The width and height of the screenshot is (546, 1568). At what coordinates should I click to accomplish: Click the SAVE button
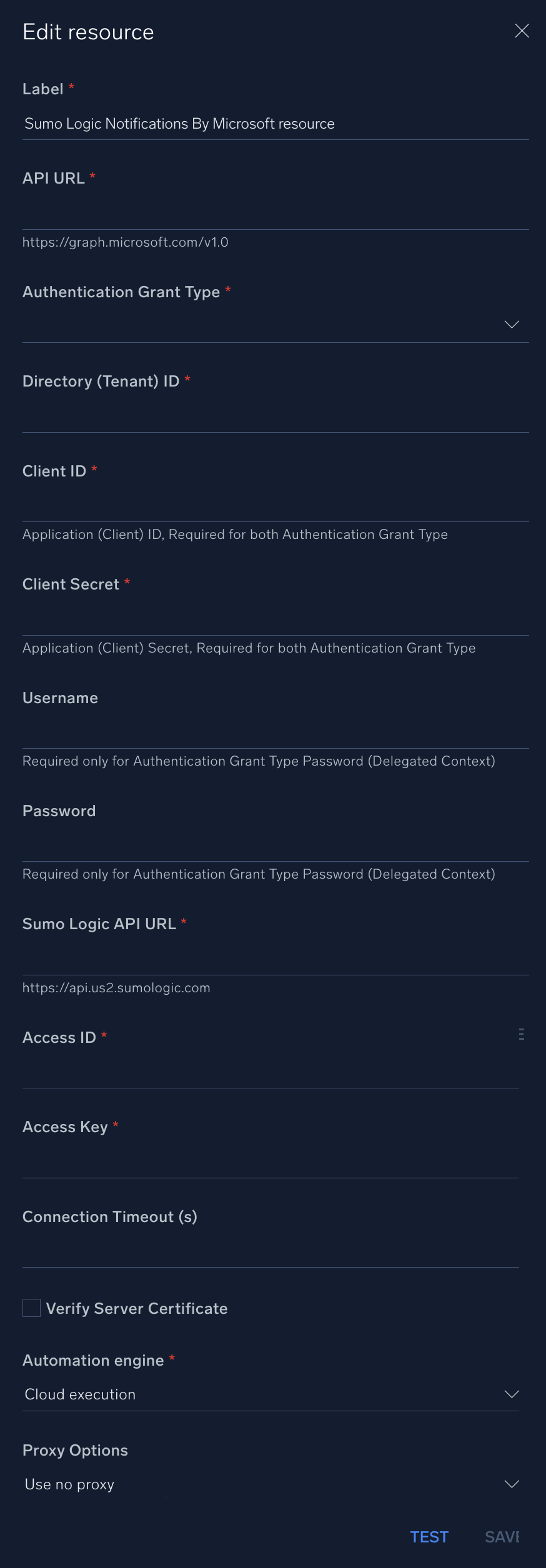[502, 1537]
